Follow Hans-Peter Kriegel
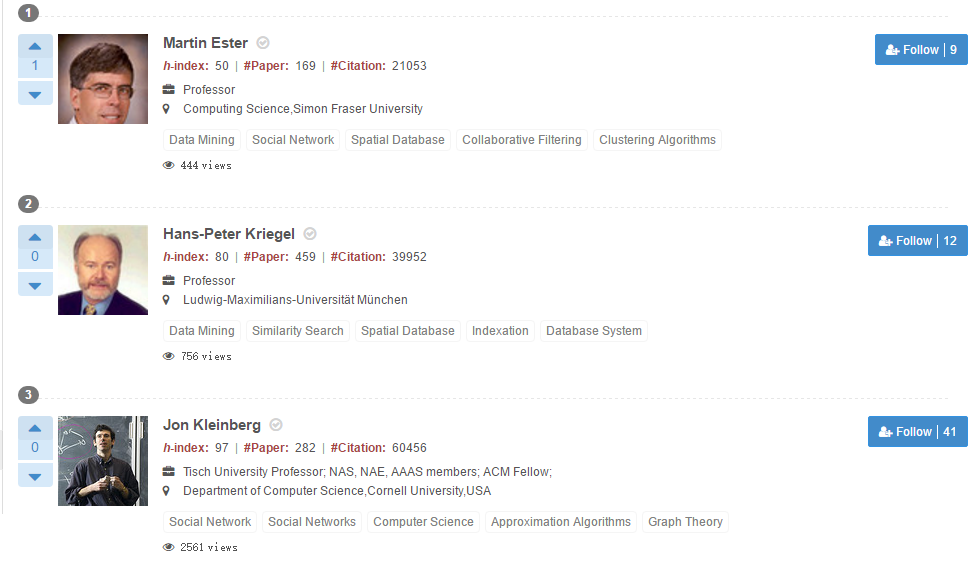The width and height of the screenshot is (980, 565). coord(917,241)
